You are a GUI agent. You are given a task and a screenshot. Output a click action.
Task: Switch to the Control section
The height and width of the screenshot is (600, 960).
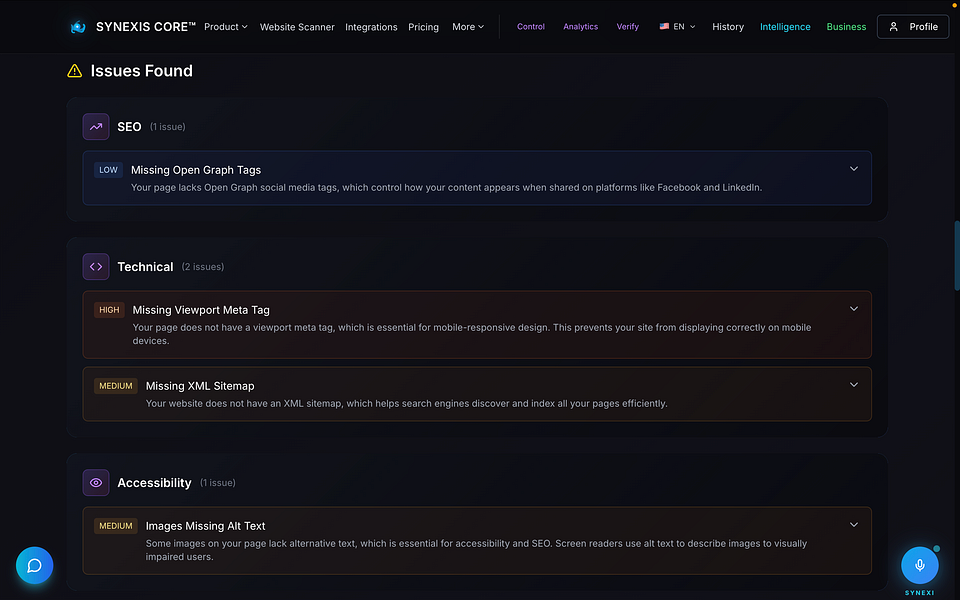click(531, 27)
